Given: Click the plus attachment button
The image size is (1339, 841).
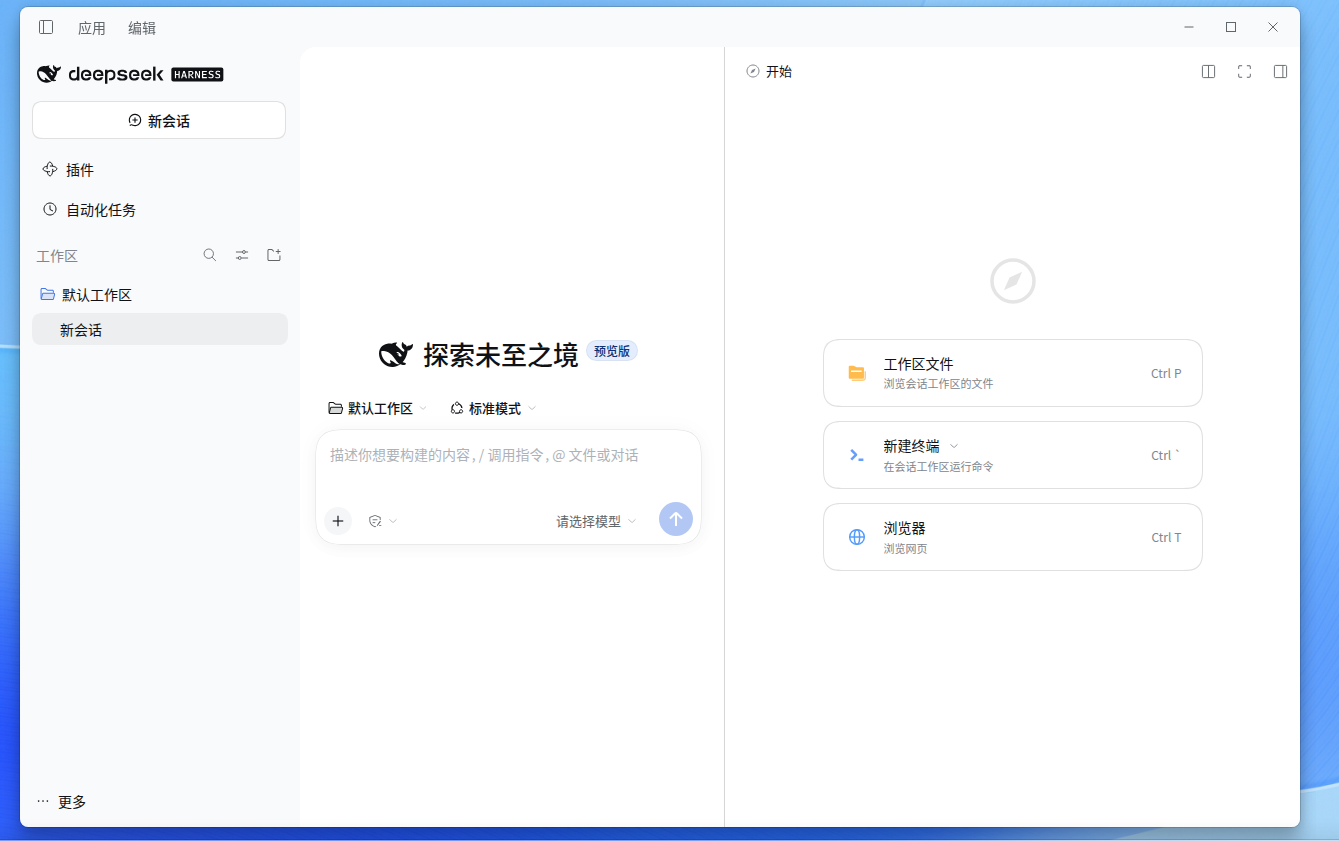Looking at the screenshot, I should pyautogui.click(x=338, y=521).
